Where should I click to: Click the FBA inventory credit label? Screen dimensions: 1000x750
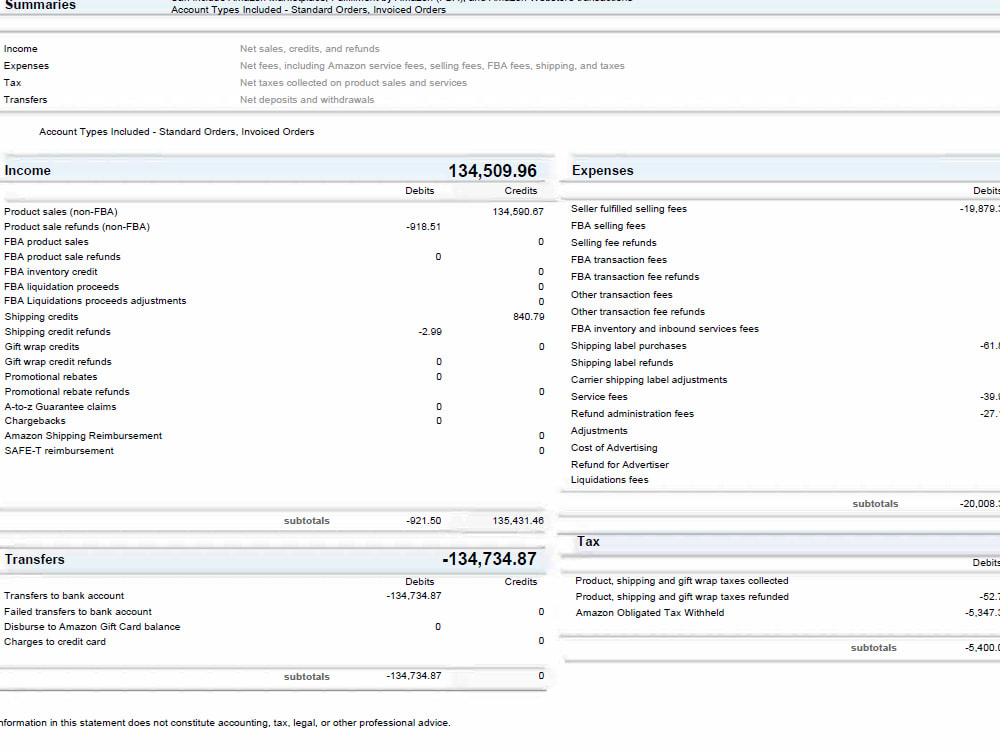(x=51, y=272)
